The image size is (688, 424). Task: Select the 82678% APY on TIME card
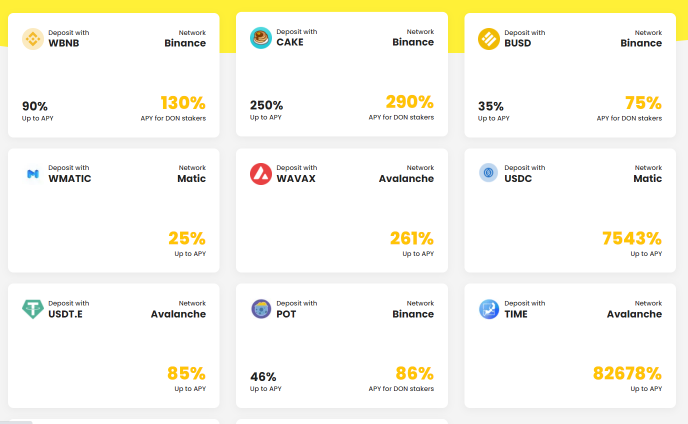coord(627,374)
